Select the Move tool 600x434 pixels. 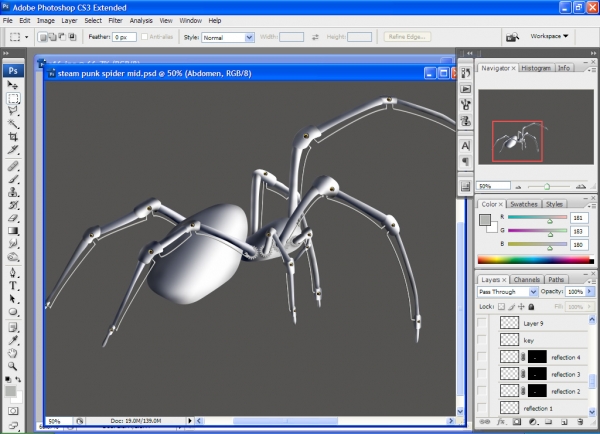[13, 85]
